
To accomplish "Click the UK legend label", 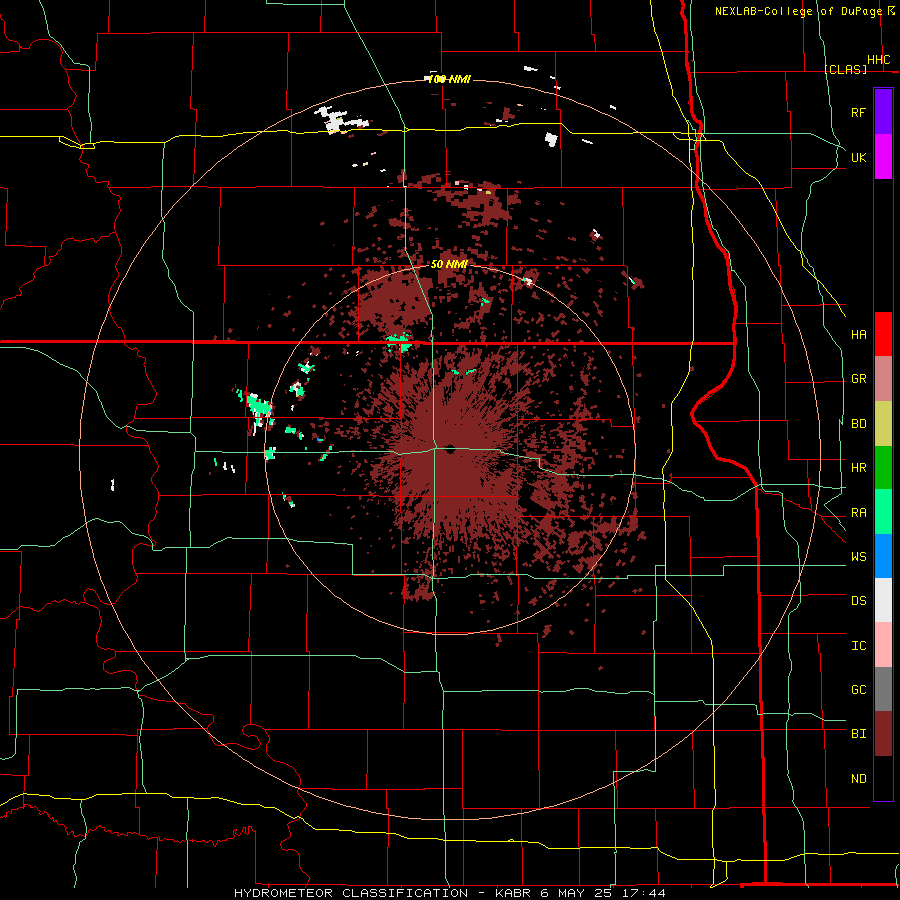I will coord(858,158).
